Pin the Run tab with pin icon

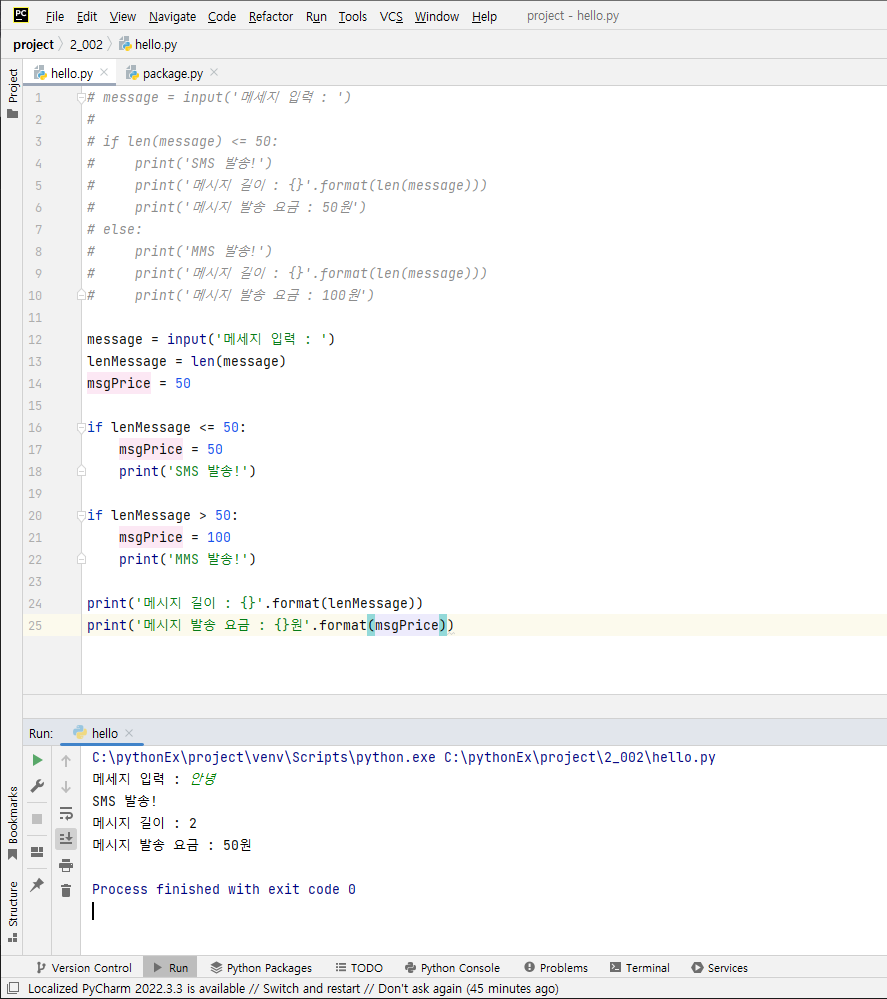(37, 884)
